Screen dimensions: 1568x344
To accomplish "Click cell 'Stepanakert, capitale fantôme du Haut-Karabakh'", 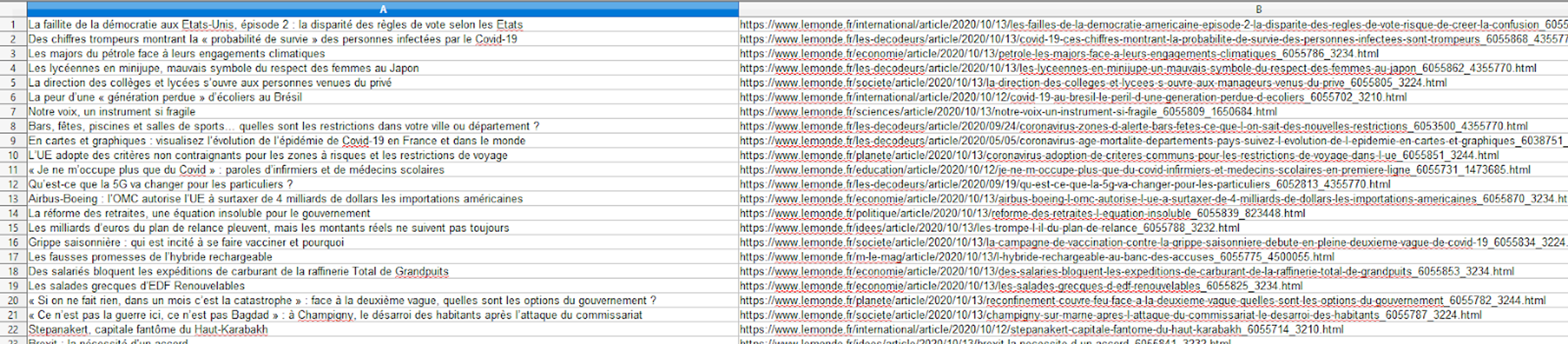I will [383, 329].
